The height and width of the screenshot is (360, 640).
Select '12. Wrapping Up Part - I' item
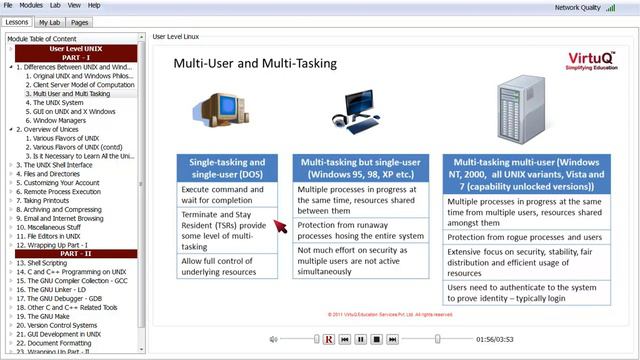52,245
